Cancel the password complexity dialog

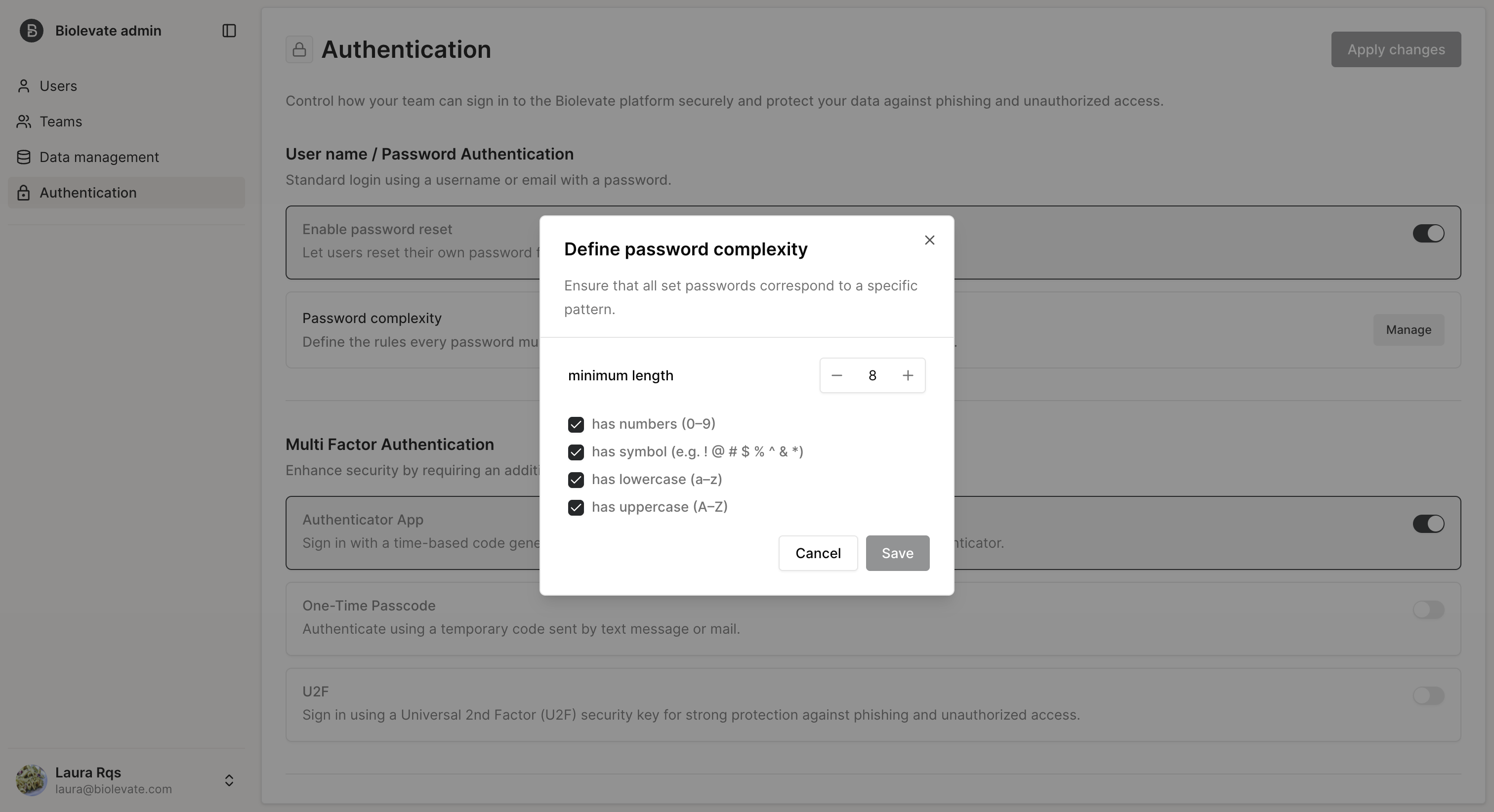[818, 553]
